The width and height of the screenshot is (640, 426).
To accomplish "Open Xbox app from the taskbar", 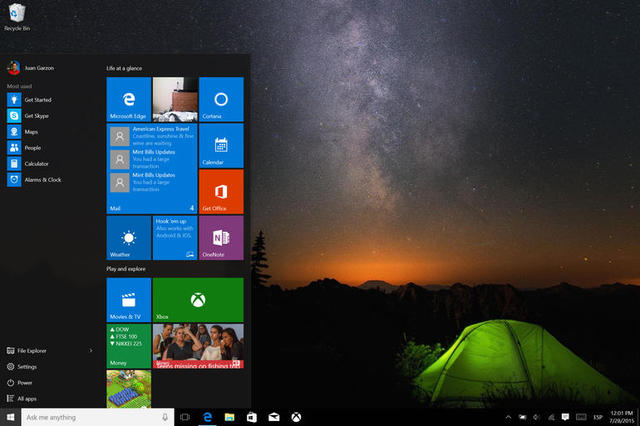I will (x=296, y=417).
